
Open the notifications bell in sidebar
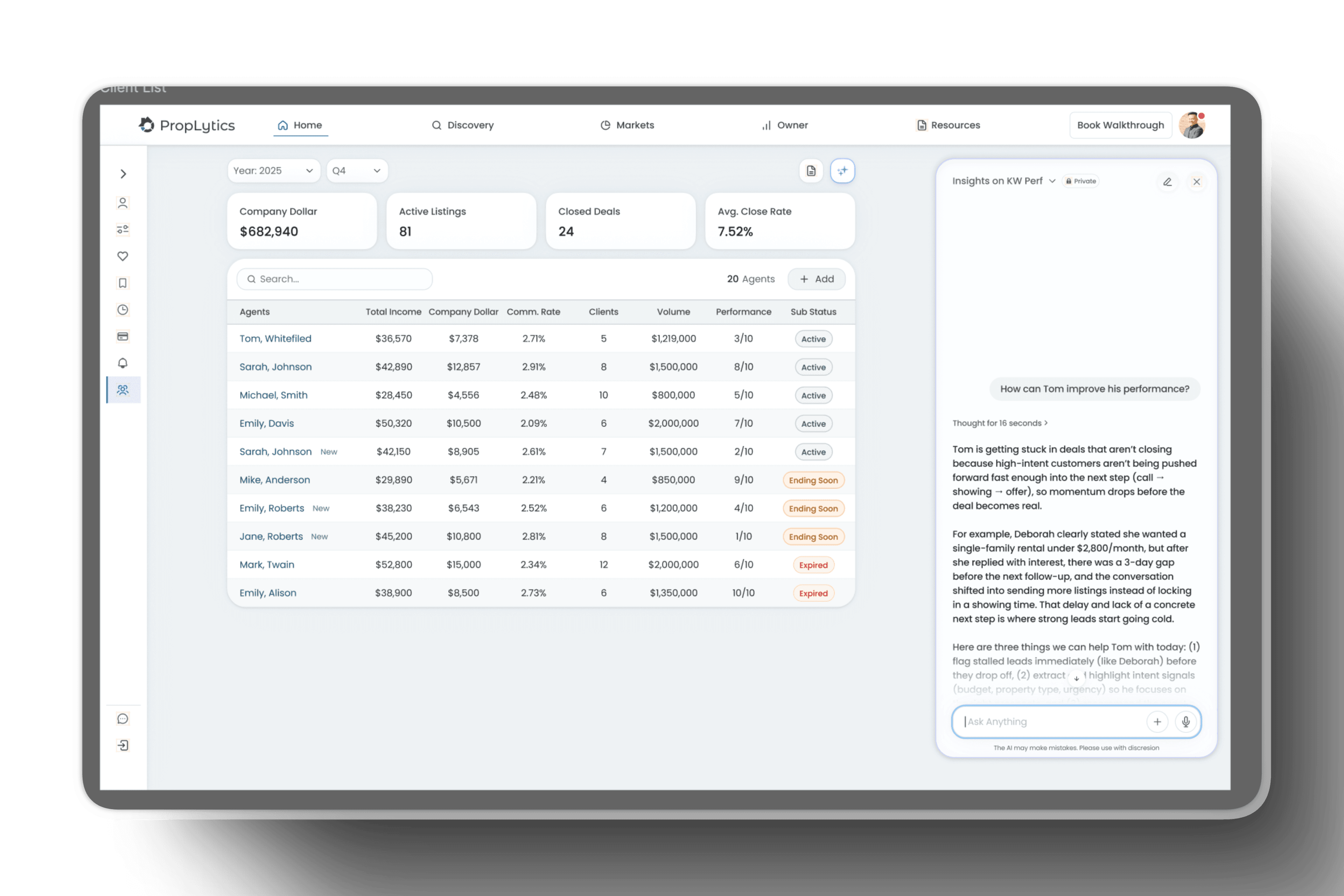point(123,363)
